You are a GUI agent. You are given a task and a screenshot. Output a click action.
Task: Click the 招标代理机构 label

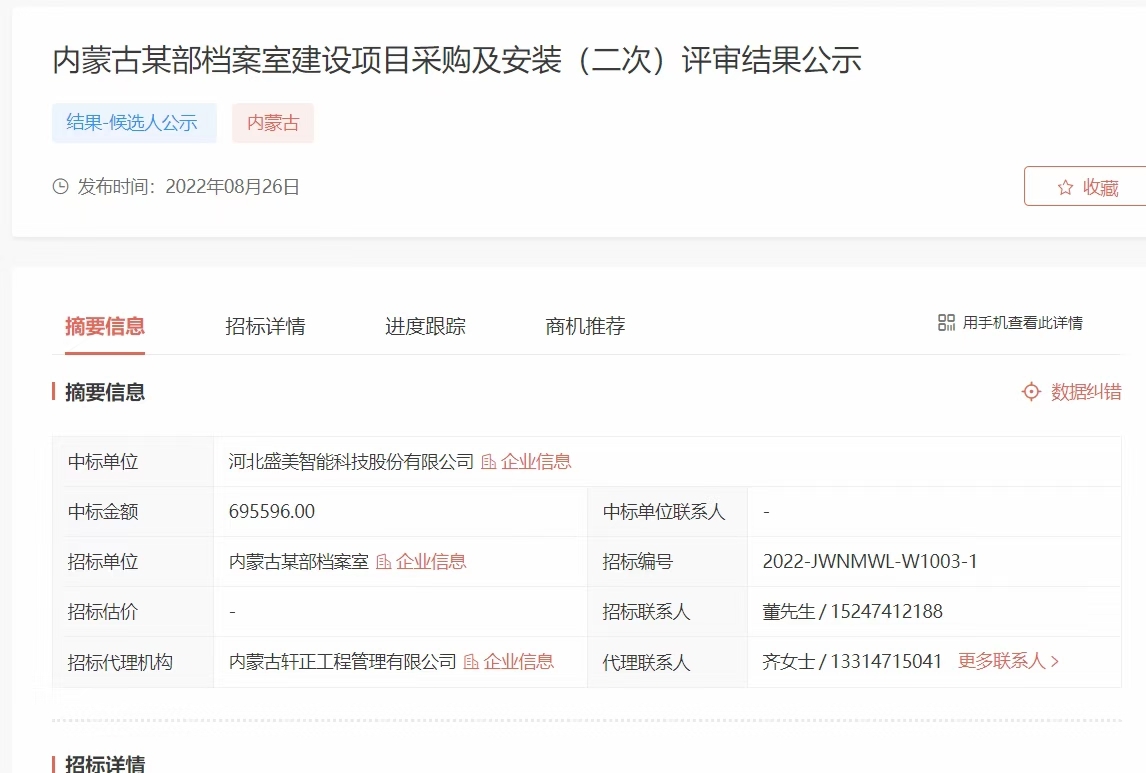[x=121, y=662]
